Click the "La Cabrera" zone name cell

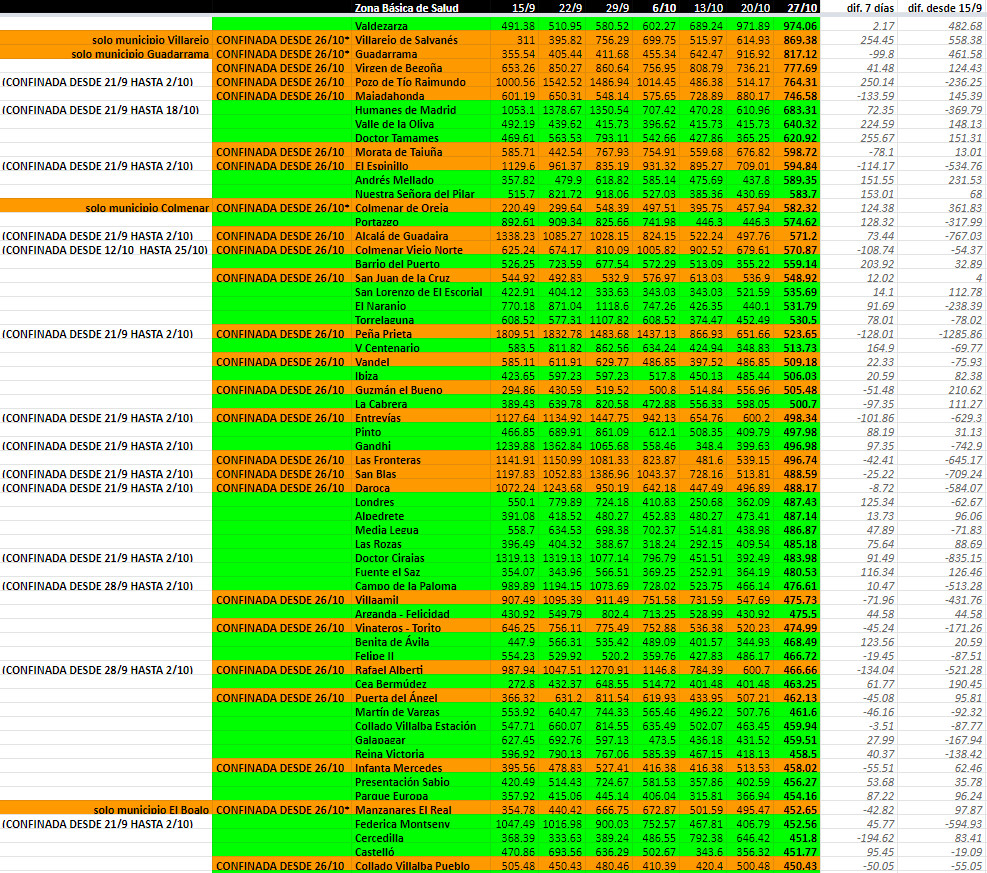pos(381,404)
